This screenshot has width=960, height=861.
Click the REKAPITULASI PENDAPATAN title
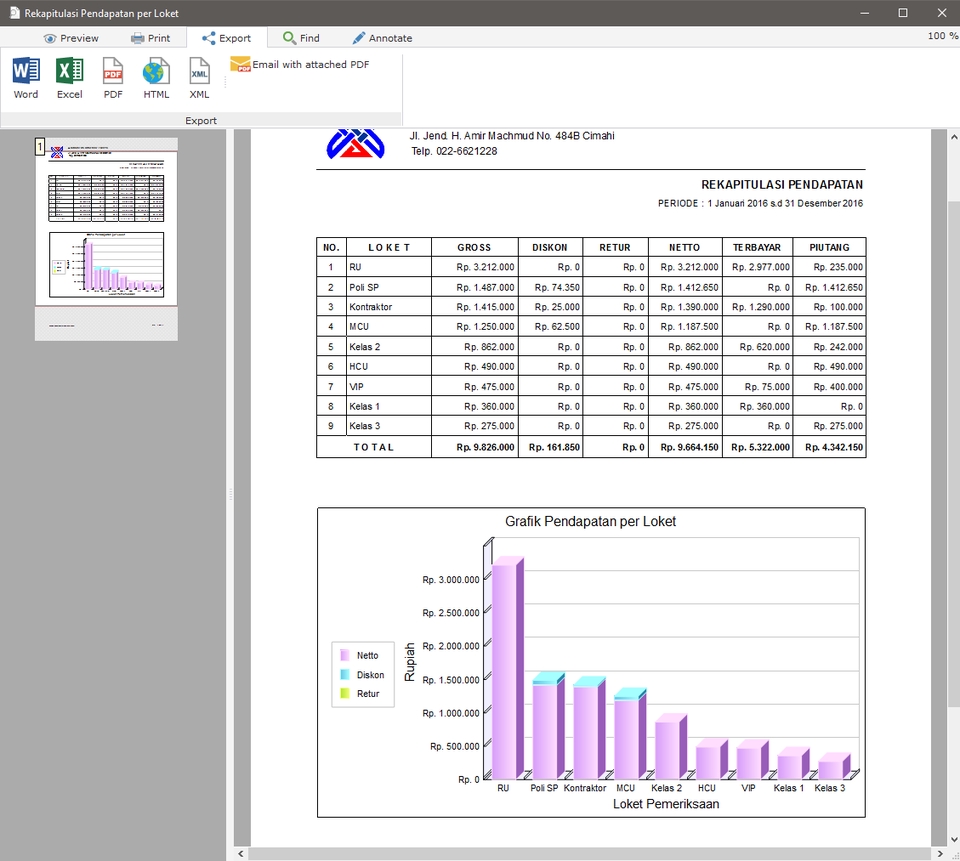[782, 184]
